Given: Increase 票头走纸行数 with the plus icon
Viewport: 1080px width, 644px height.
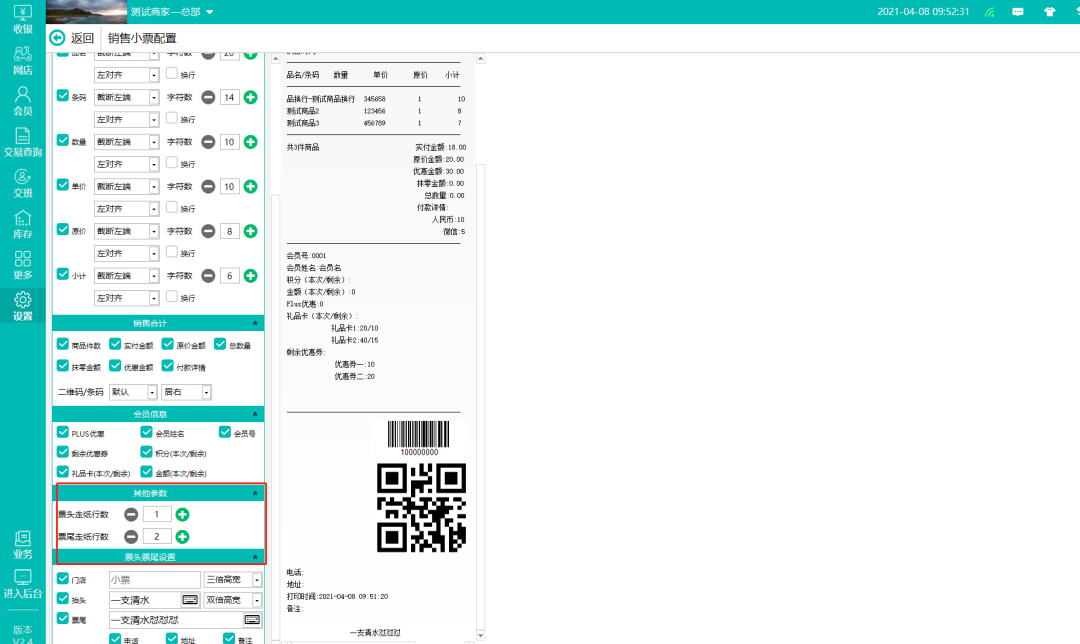Looking at the screenshot, I should point(183,515).
